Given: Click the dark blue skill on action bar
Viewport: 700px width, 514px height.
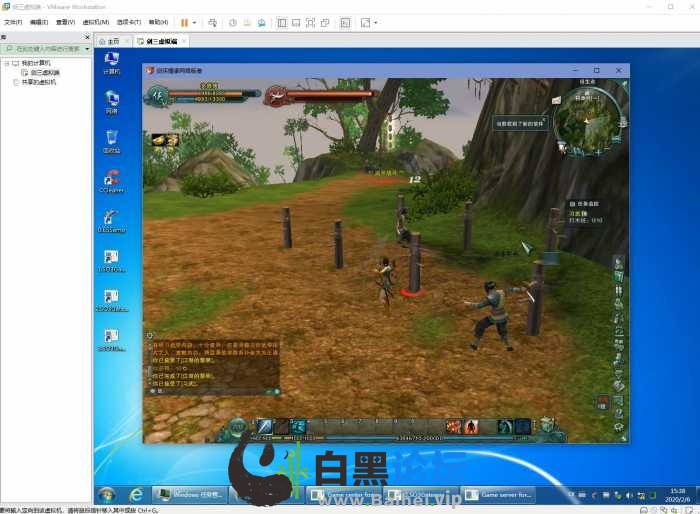Looking at the screenshot, I should coord(522,426).
